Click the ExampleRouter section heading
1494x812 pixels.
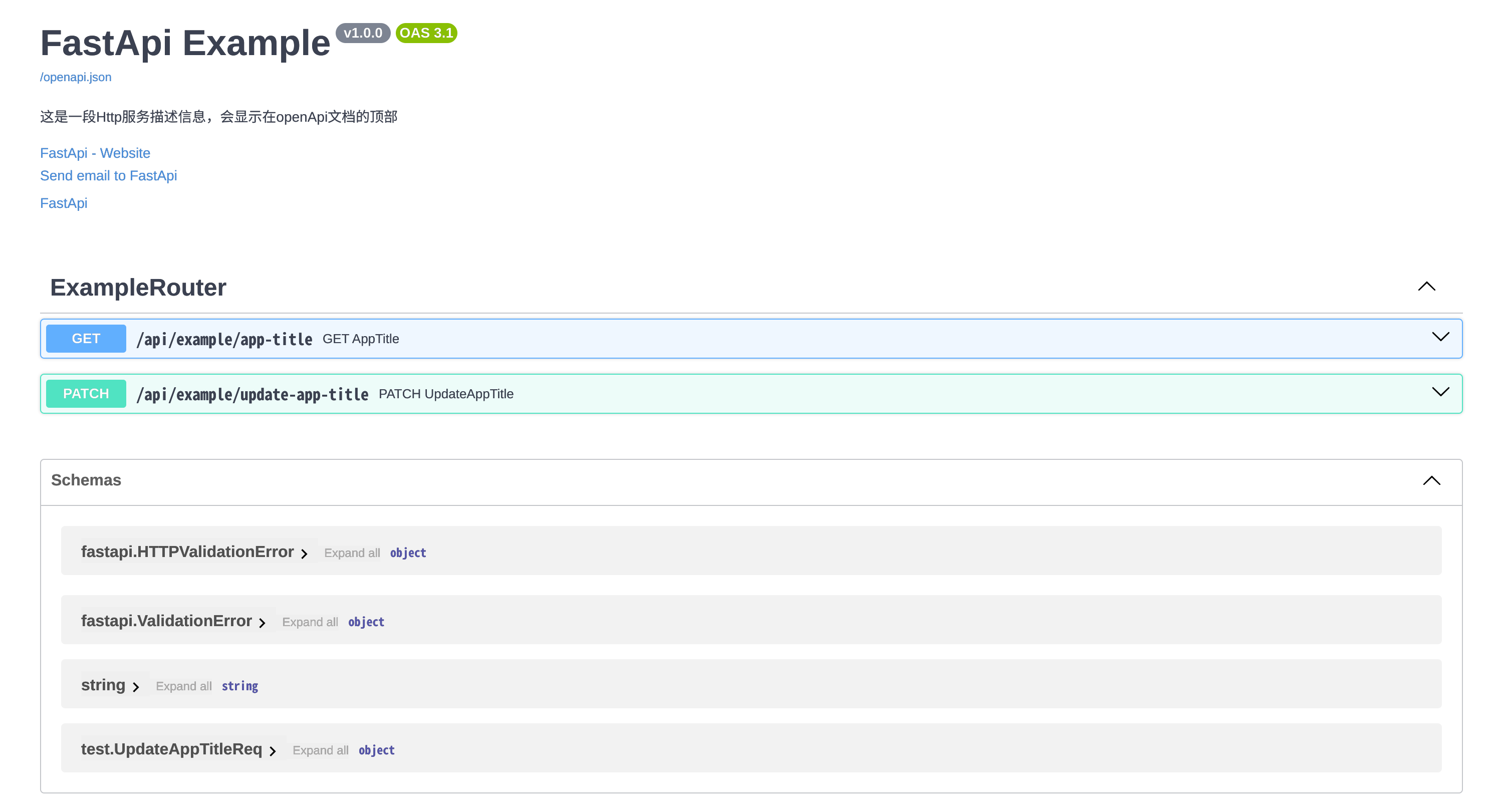tap(138, 288)
